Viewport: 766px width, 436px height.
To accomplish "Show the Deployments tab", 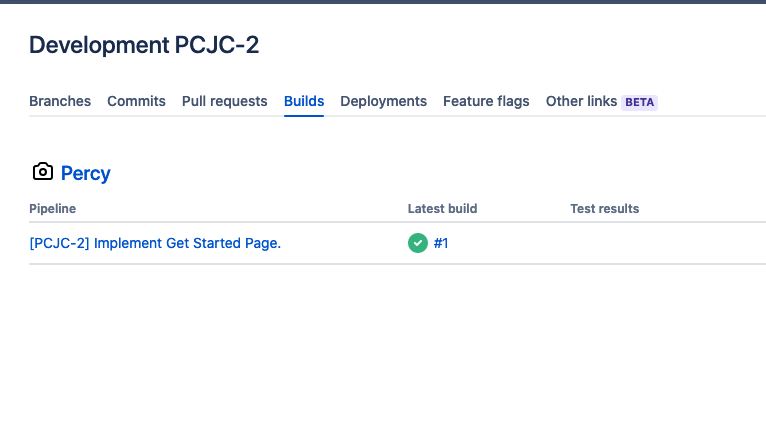I will tap(383, 101).
